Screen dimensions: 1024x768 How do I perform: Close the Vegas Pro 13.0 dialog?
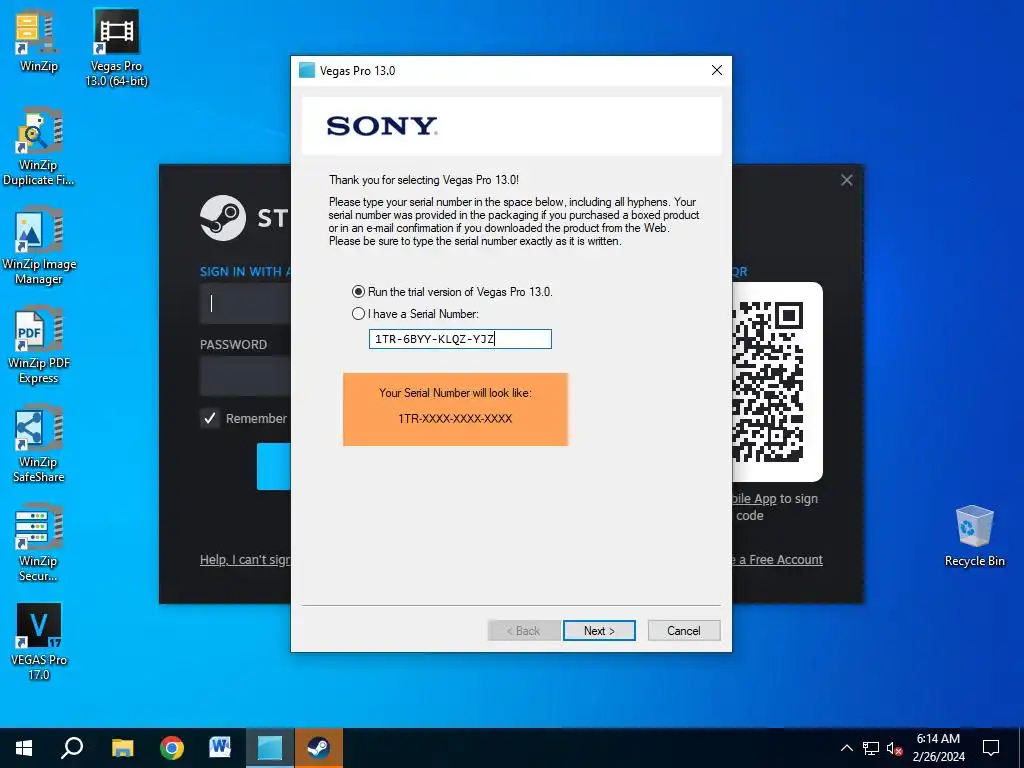[x=716, y=71]
